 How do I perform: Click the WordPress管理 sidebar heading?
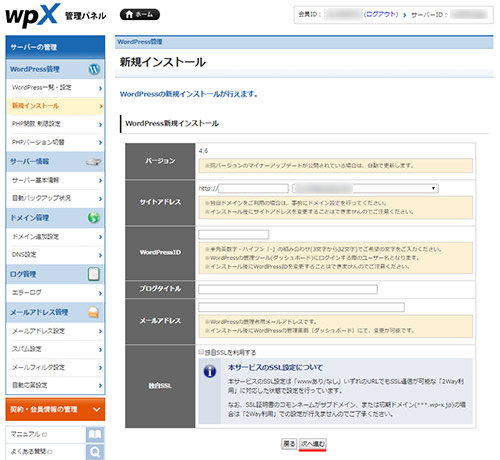point(35,69)
